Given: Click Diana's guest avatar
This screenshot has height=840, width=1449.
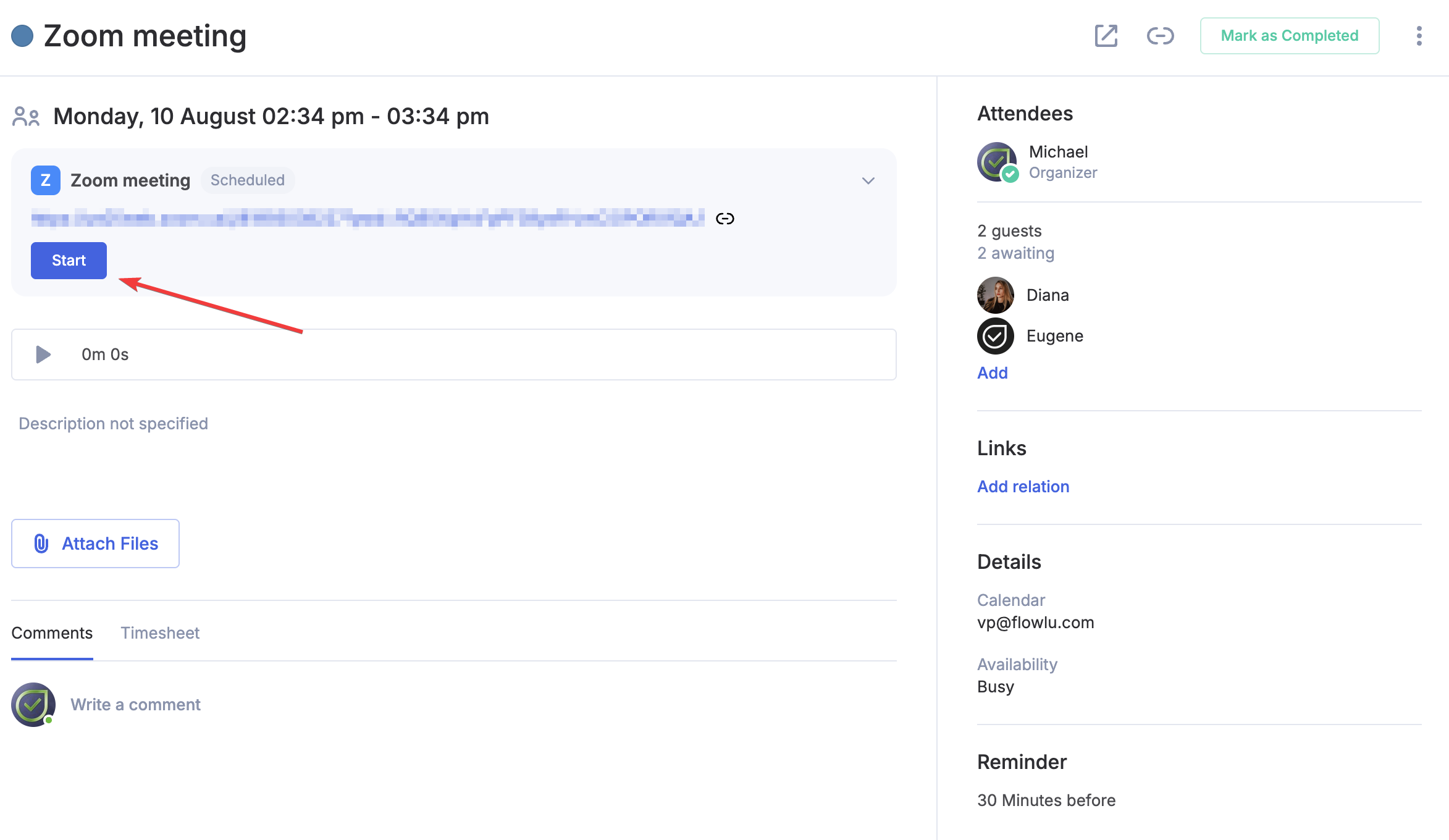Looking at the screenshot, I should 996,295.
